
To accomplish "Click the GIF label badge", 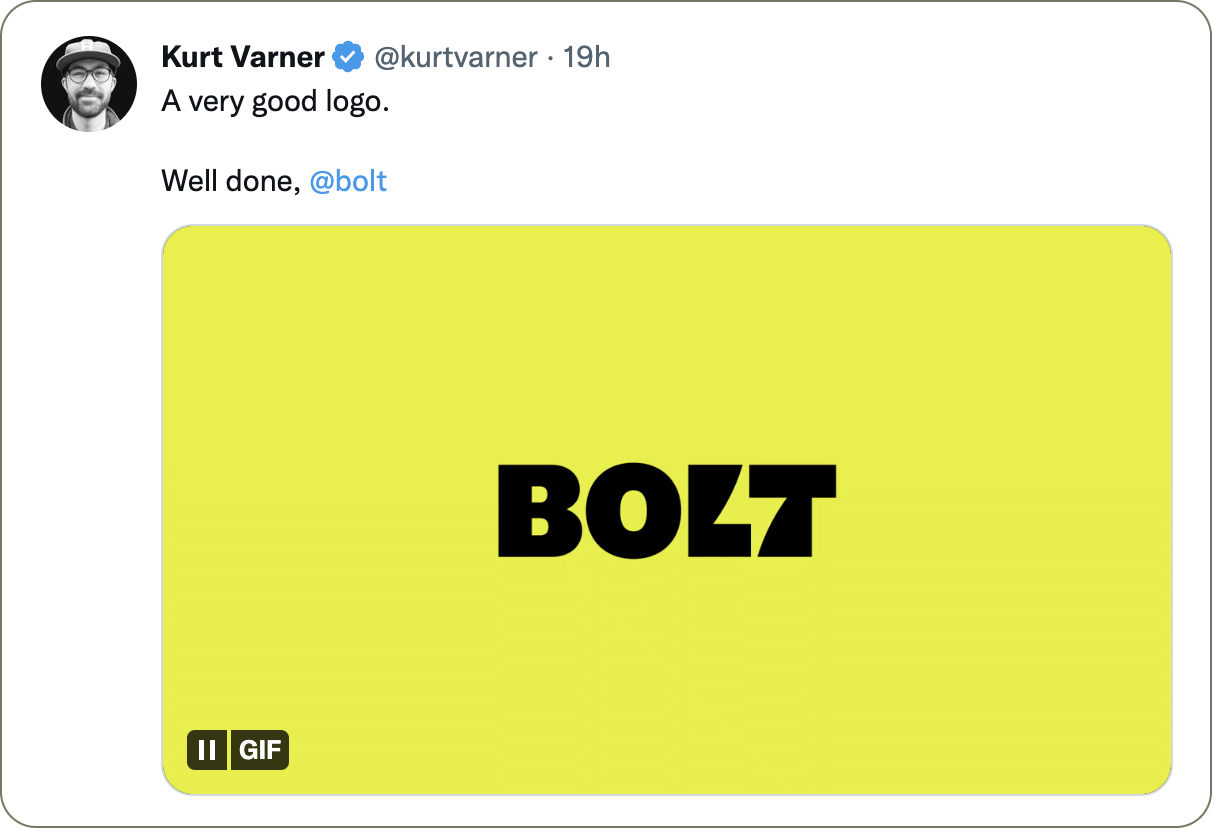I will click(260, 750).
